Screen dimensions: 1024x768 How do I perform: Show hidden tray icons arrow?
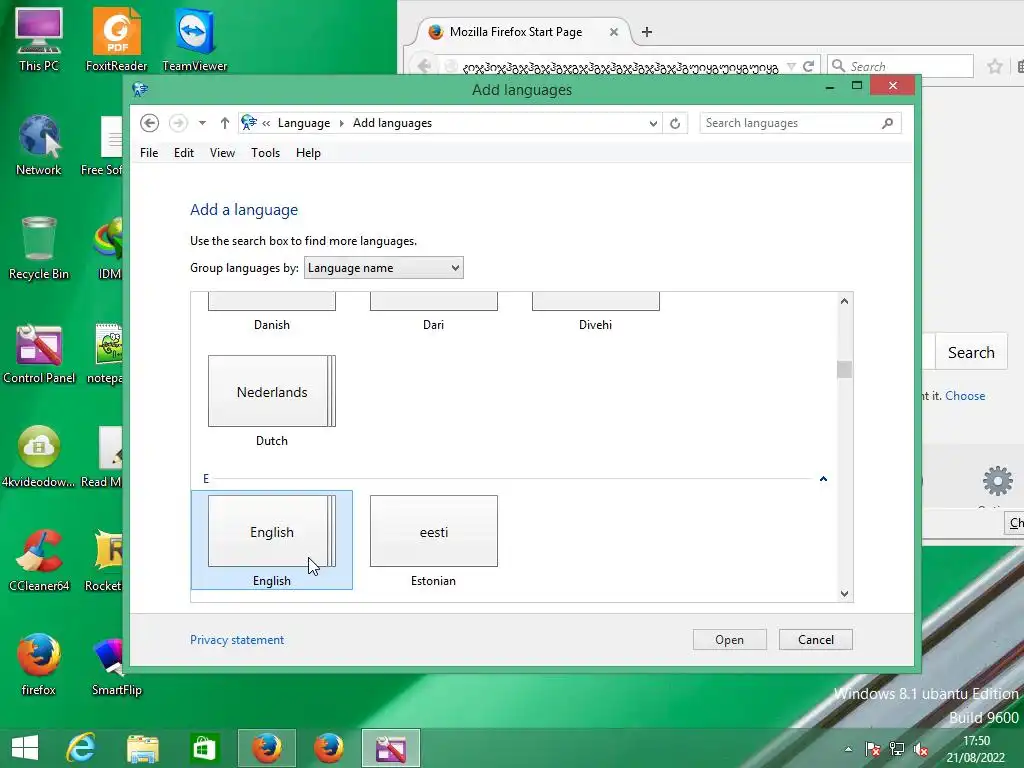point(848,749)
